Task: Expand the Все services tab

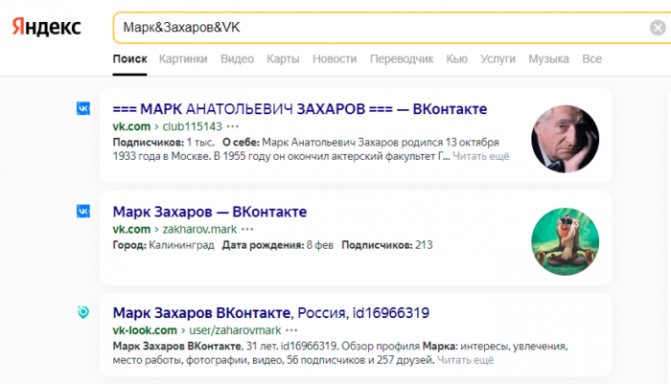Action: (x=592, y=59)
